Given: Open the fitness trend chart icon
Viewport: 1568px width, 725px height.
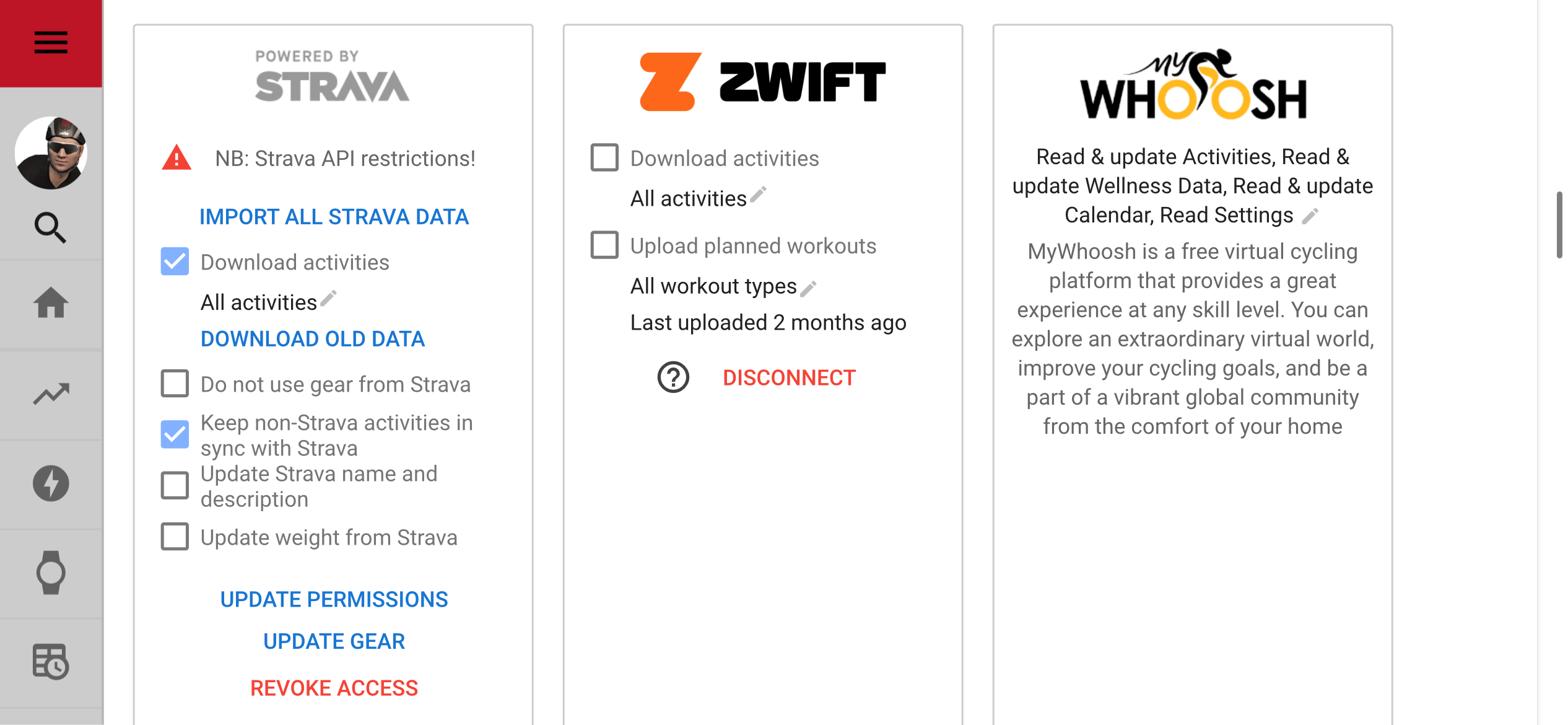Looking at the screenshot, I should tap(51, 393).
